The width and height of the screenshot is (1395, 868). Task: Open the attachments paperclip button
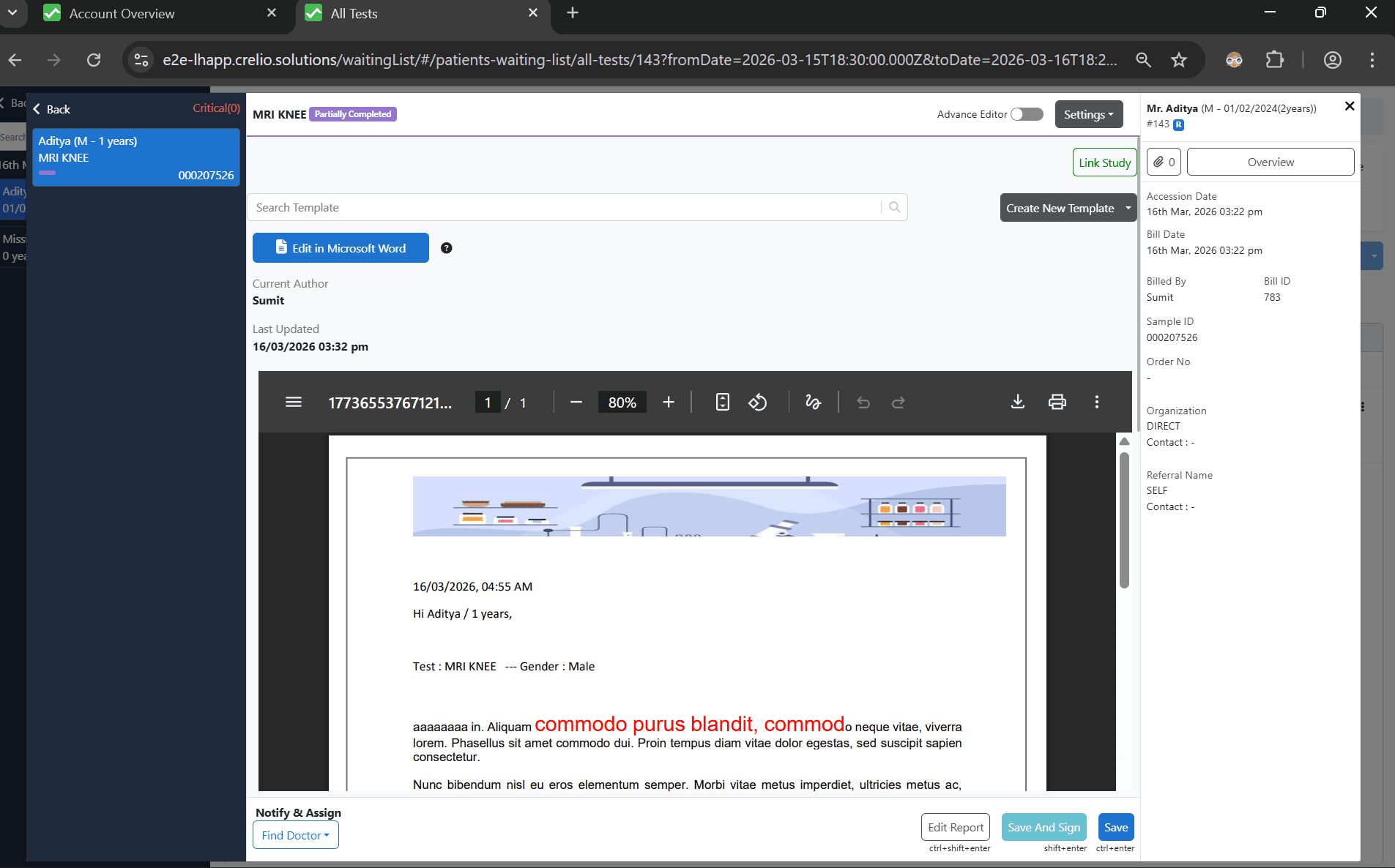tap(1164, 162)
